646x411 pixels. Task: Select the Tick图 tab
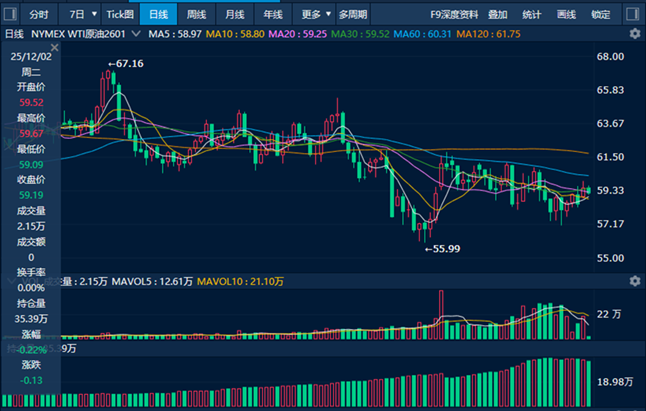tap(120, 15)
